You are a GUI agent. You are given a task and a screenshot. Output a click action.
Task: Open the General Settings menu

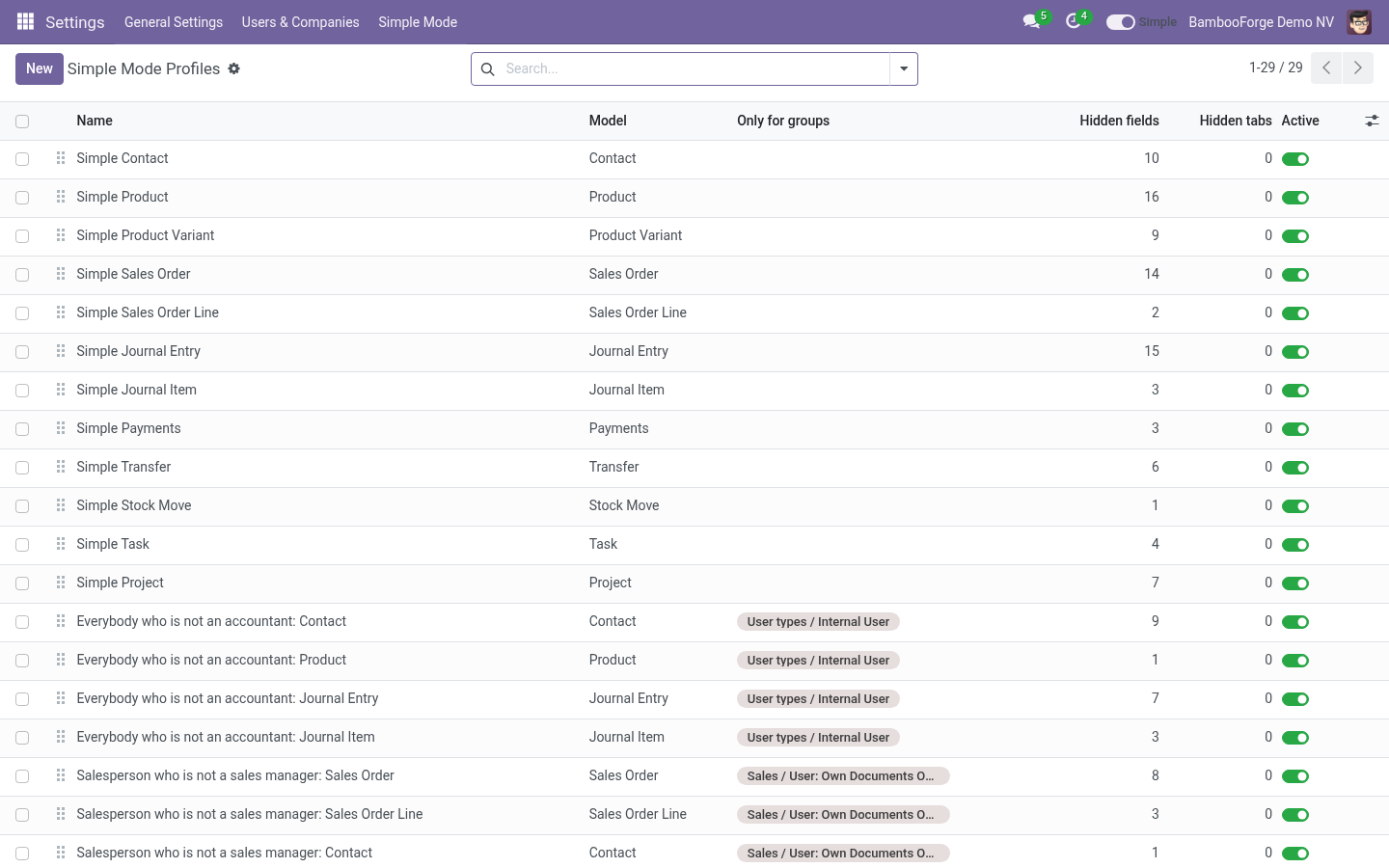click(x=174, y=22)
